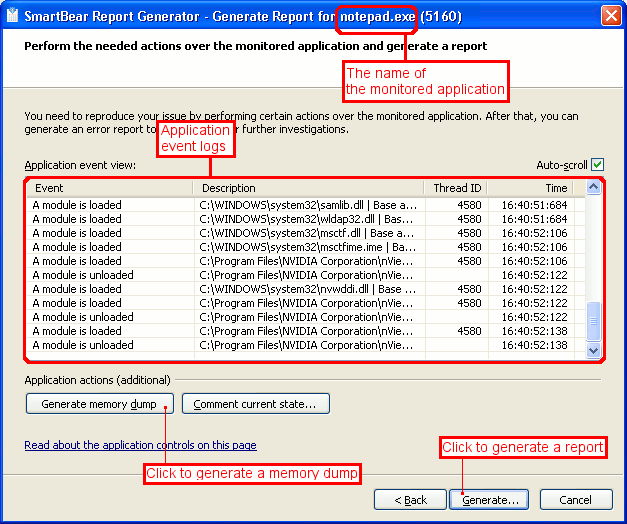Uncheck the Auto-scroll checkbox
Viewport: 627px width, 524px height.
click(x=597, y=165)
